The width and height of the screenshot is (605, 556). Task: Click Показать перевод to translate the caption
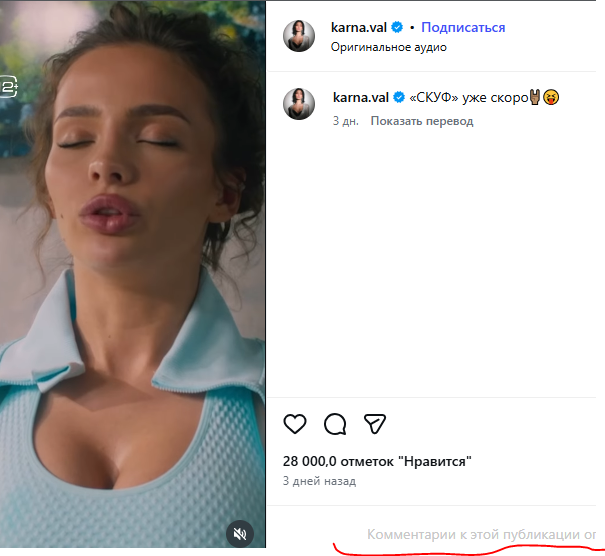point(421,121)
